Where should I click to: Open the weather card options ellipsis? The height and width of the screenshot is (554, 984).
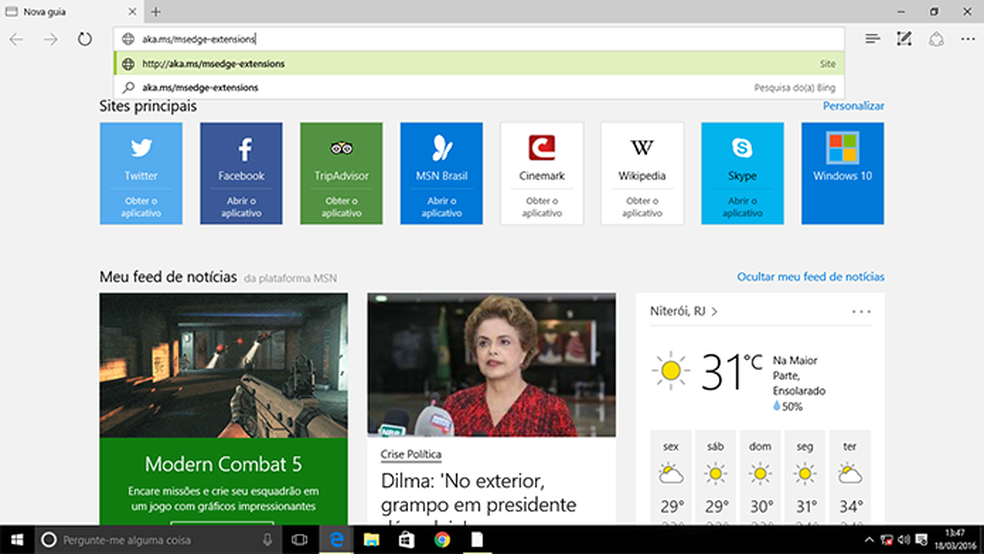861,311
